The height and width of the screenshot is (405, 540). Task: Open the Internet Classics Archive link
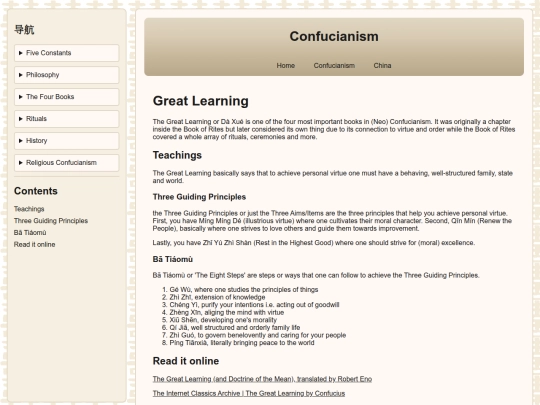249,393
